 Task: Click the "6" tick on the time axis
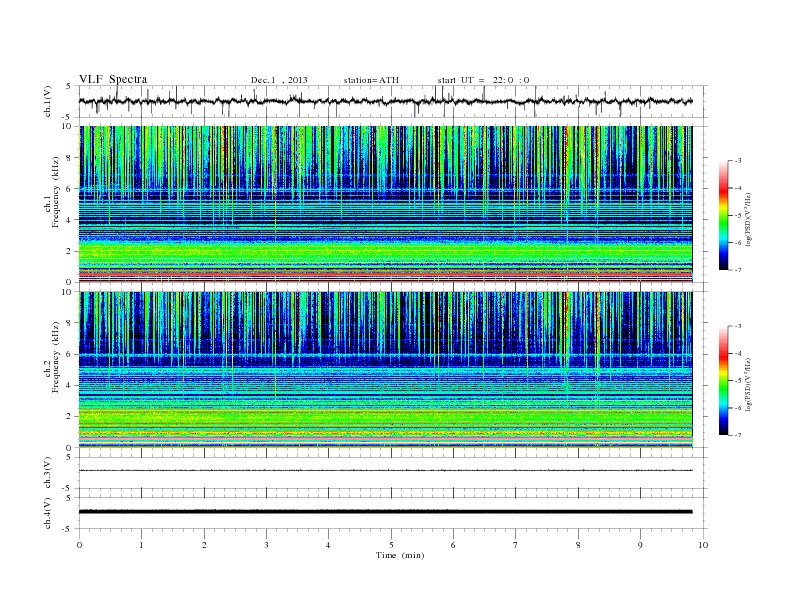pyautogui.click(x=453, y=545)
